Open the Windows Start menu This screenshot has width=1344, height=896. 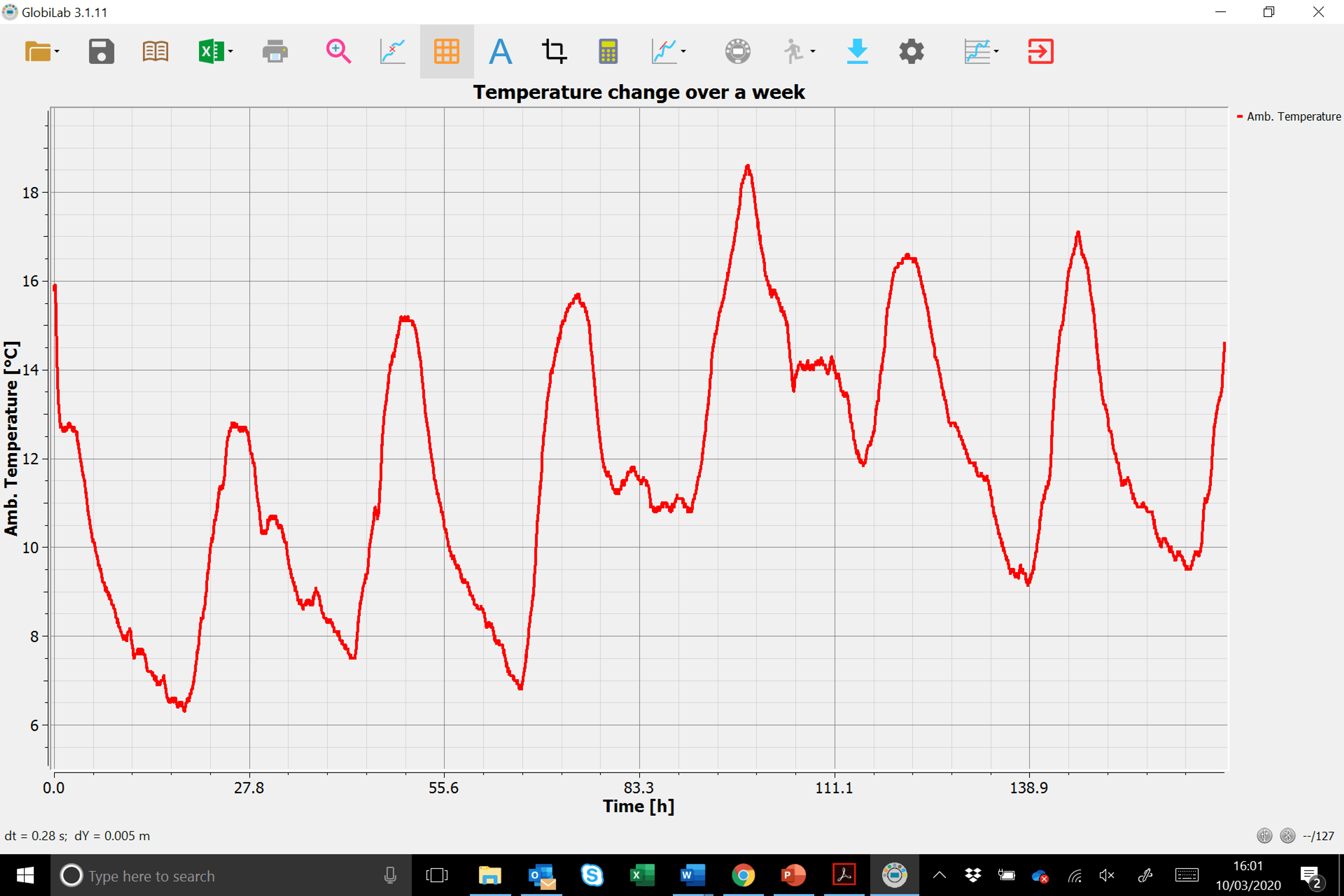25,875
